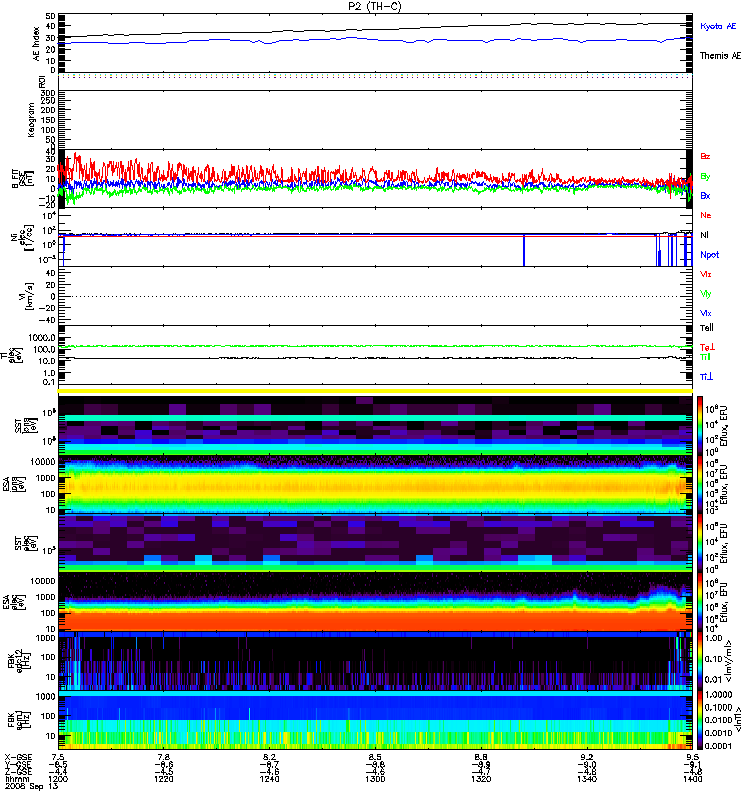Select the 1240 time tick label

[x=269, y=779]
